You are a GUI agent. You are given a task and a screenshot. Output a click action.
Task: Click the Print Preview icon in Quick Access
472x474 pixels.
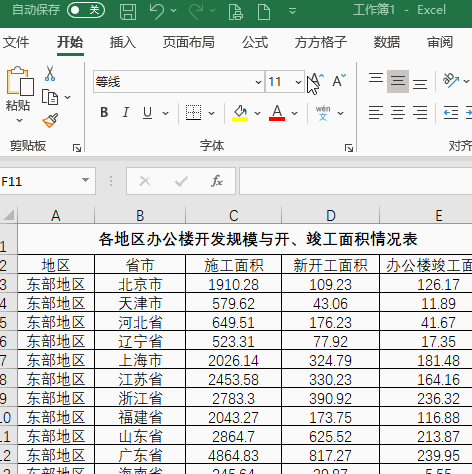236,12
